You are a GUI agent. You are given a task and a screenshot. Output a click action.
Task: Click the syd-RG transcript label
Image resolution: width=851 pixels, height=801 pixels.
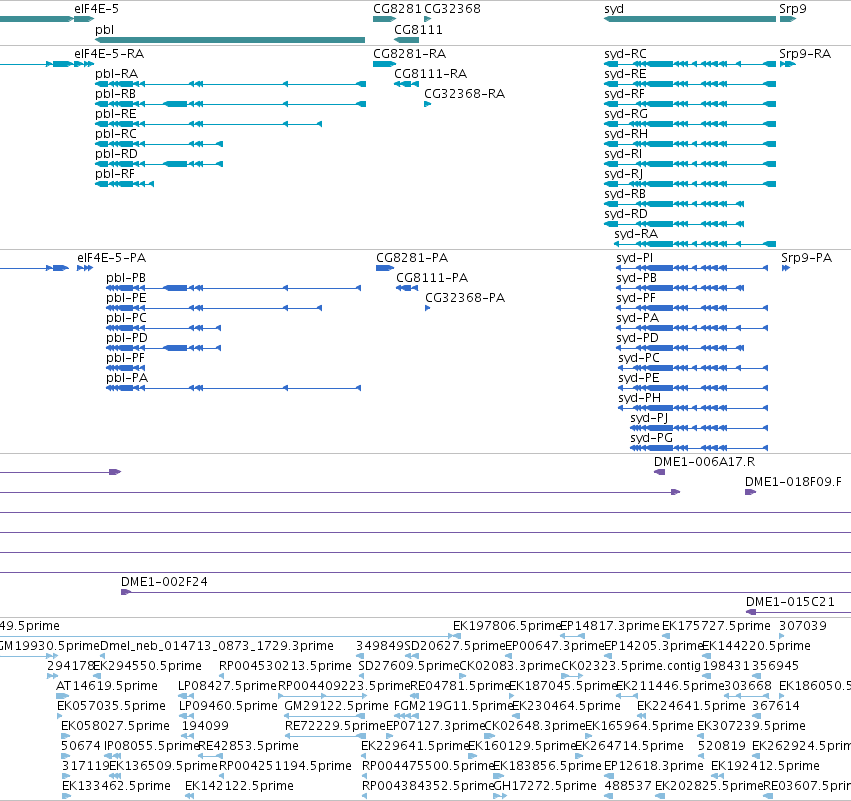626,114
